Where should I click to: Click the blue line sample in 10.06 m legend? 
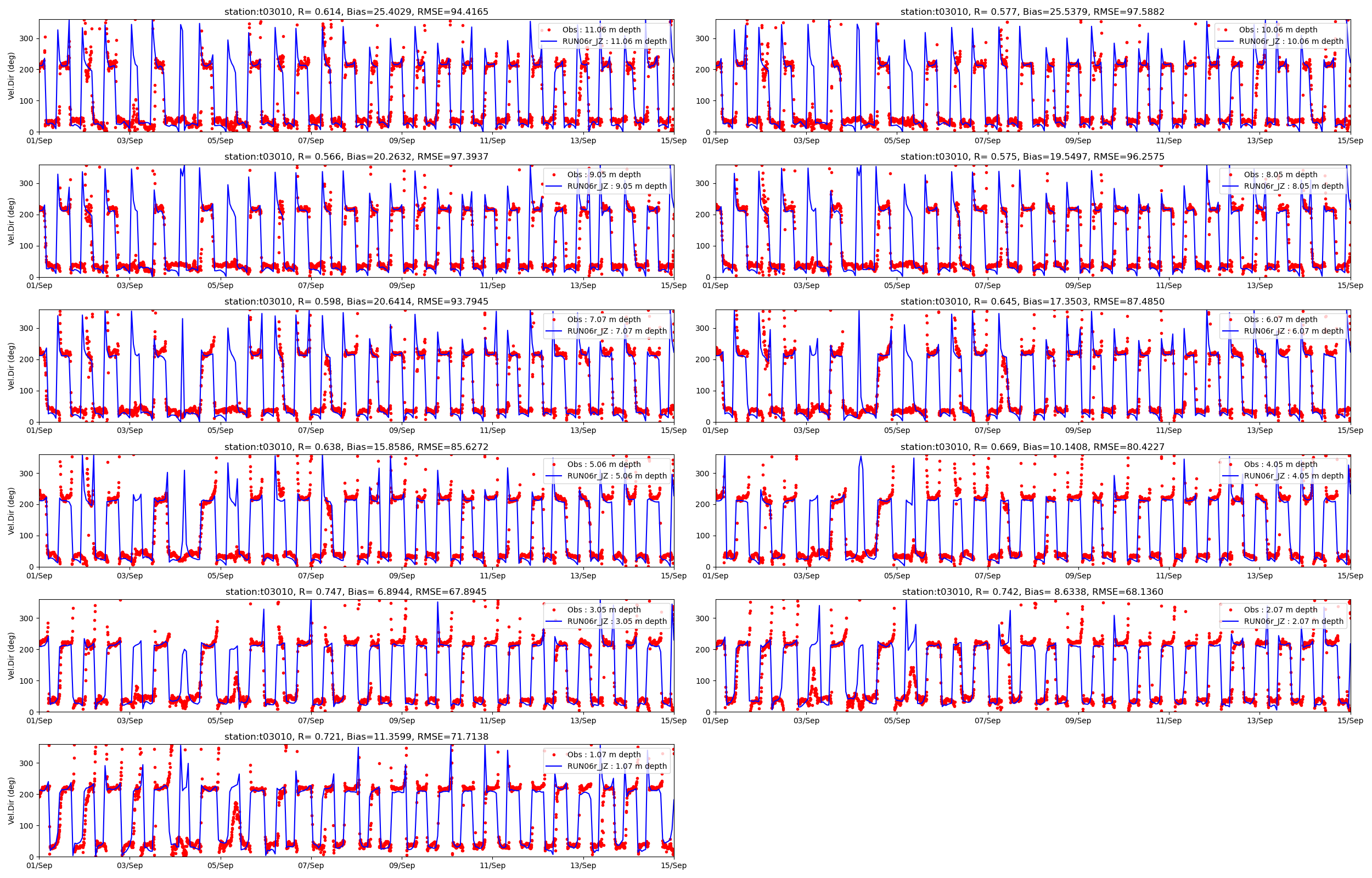[x=1225, y=42]
